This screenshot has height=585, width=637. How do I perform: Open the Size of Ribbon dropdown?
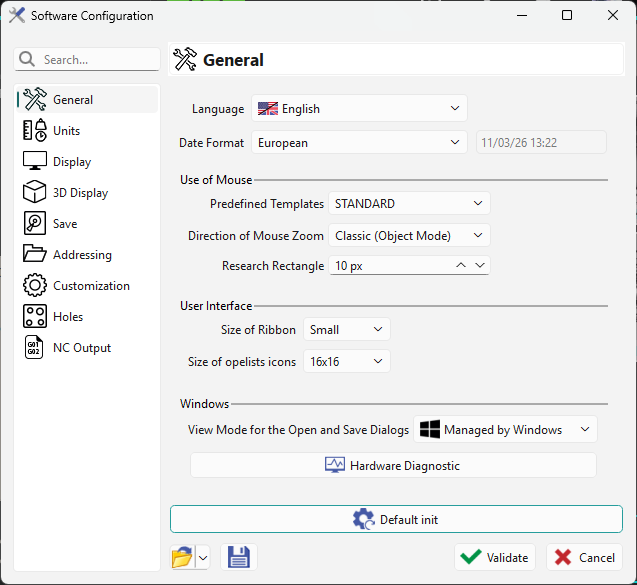(x=346, y=329)
